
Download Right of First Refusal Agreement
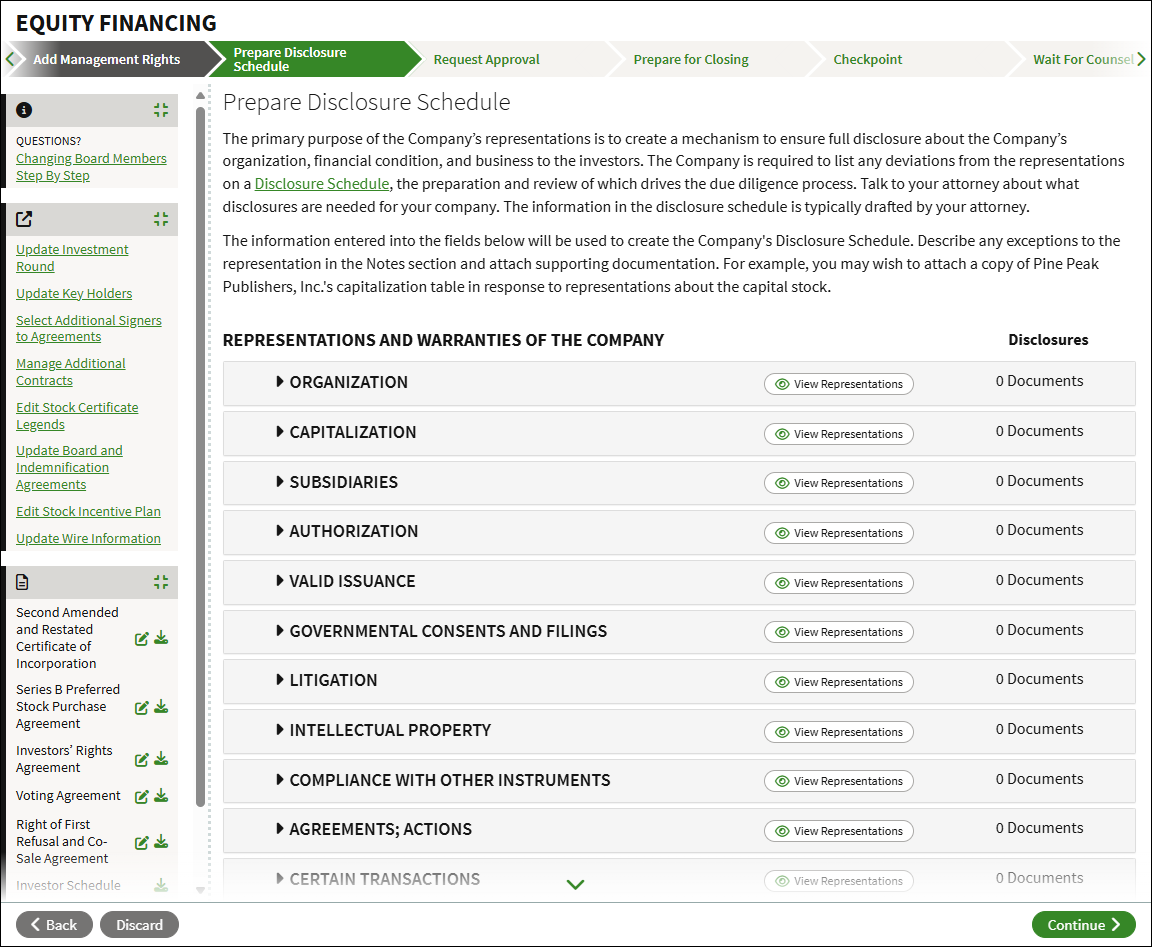coord(162,842)
